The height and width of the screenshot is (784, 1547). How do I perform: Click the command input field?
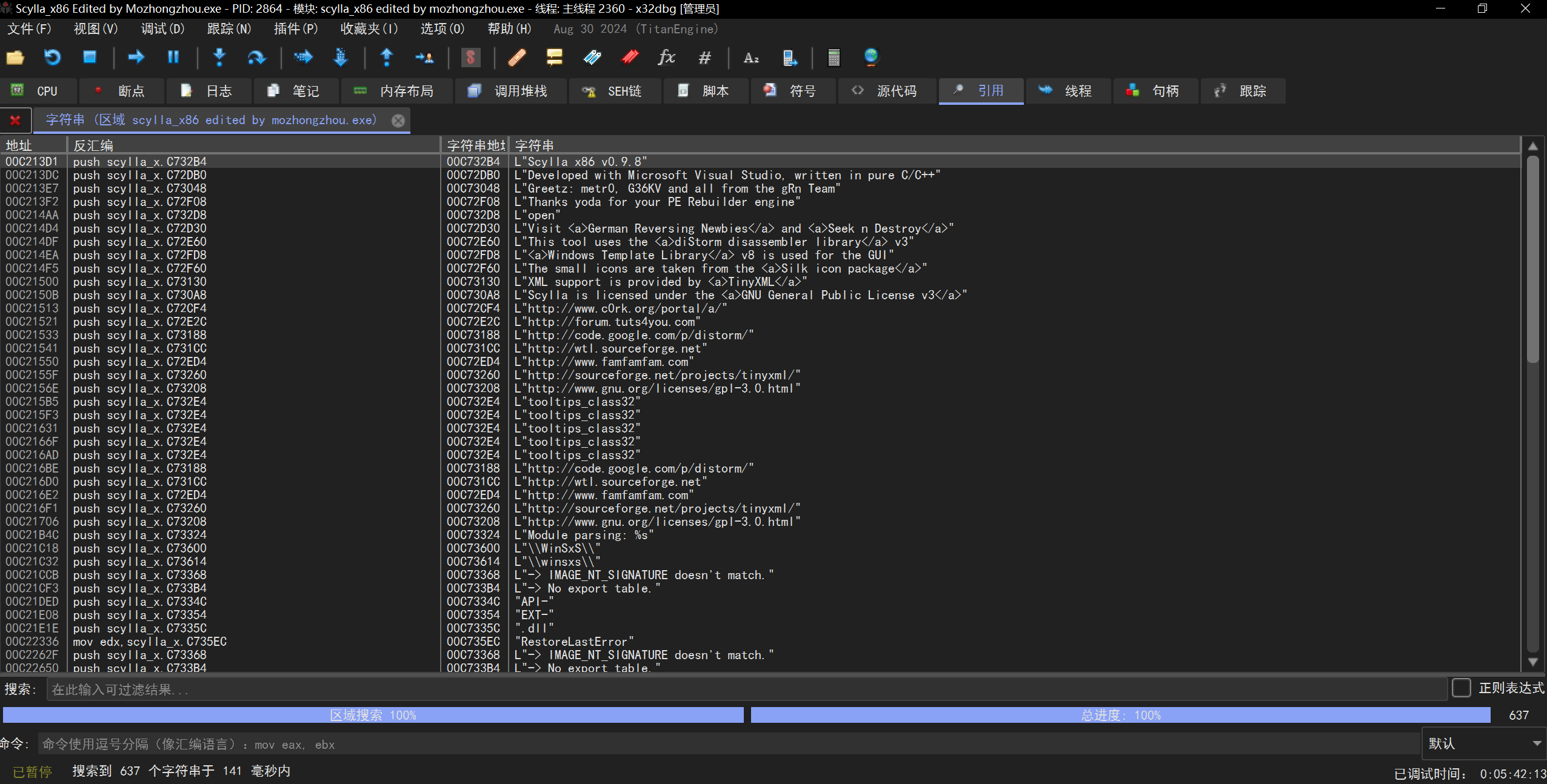coord(729,744)
